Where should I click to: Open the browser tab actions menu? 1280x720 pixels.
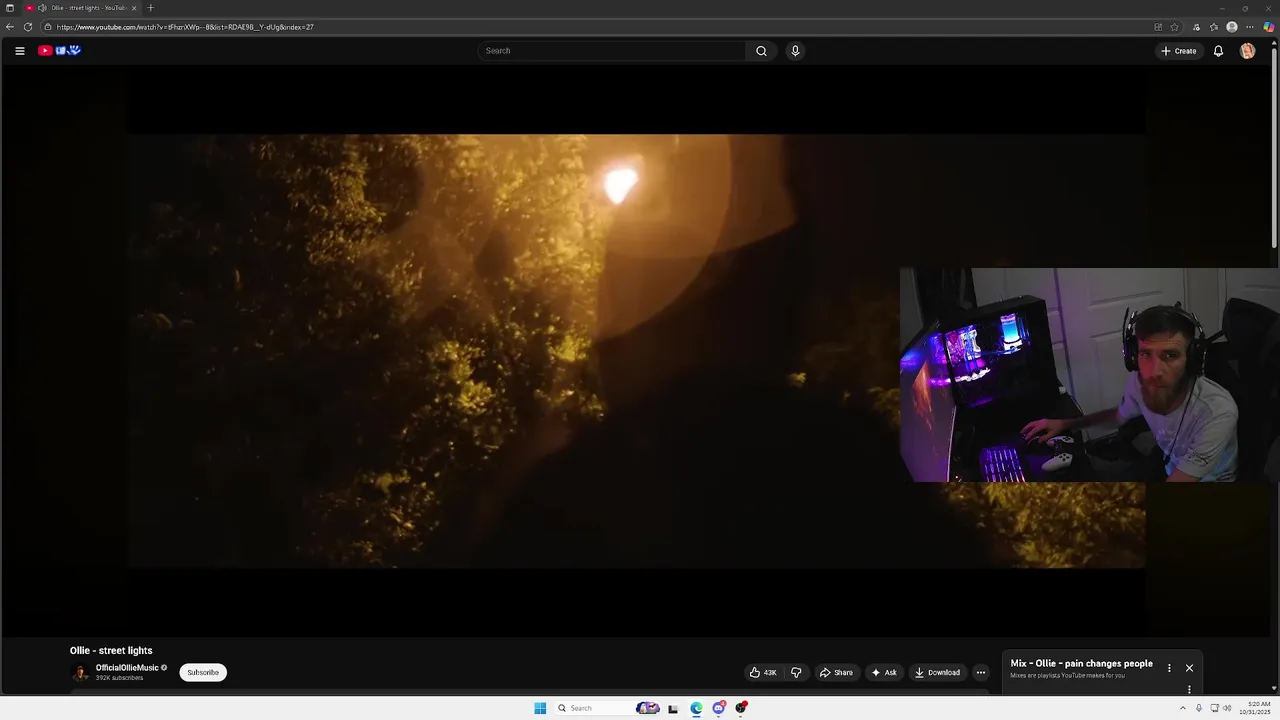(10, 8)
